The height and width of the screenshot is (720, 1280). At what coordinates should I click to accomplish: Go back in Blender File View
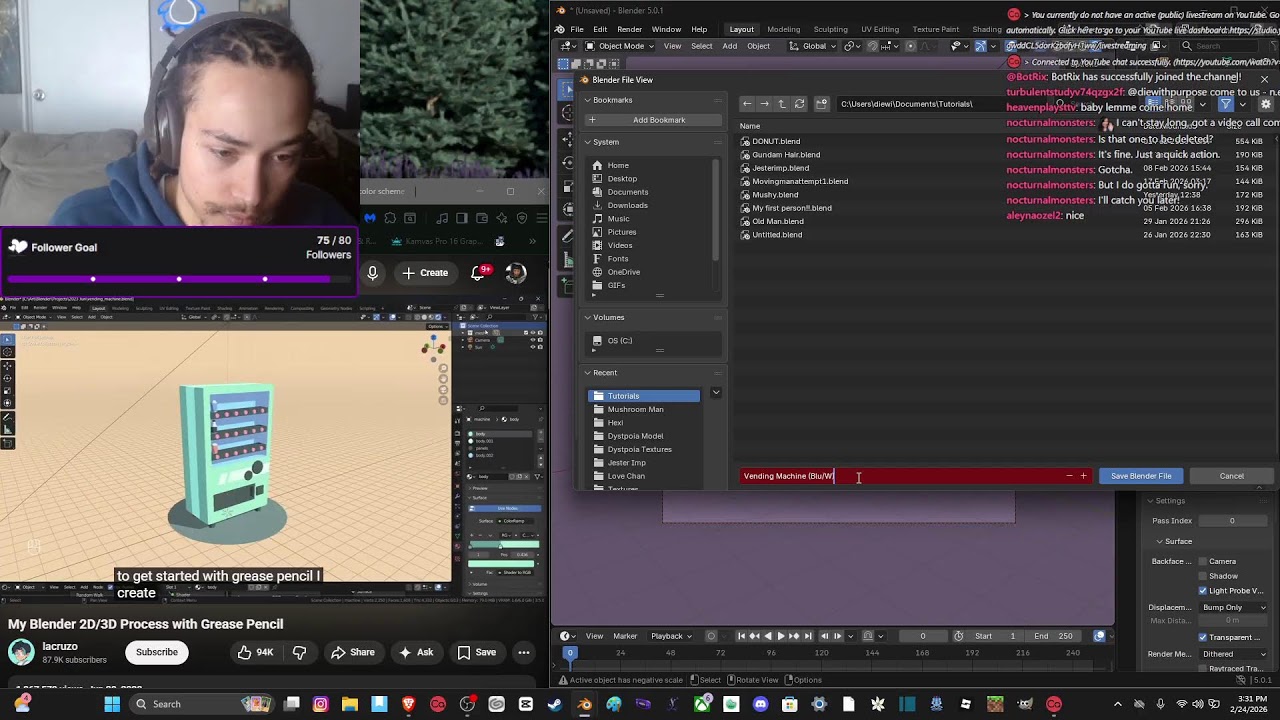(747, 104)
